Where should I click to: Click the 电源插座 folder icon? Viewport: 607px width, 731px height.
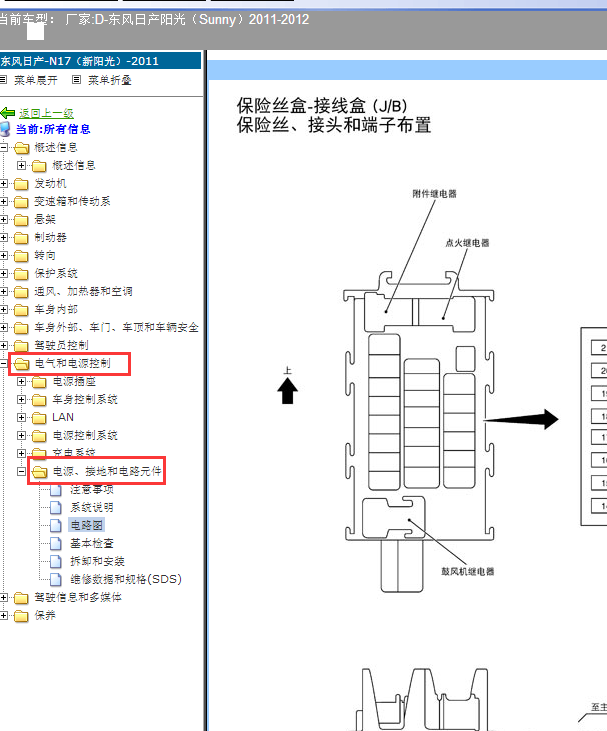39,382
